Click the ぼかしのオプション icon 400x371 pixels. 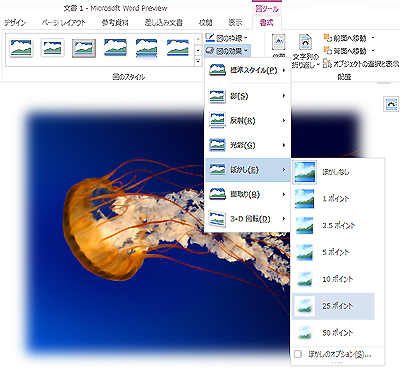pyautogui.click(x=298, y=354)
